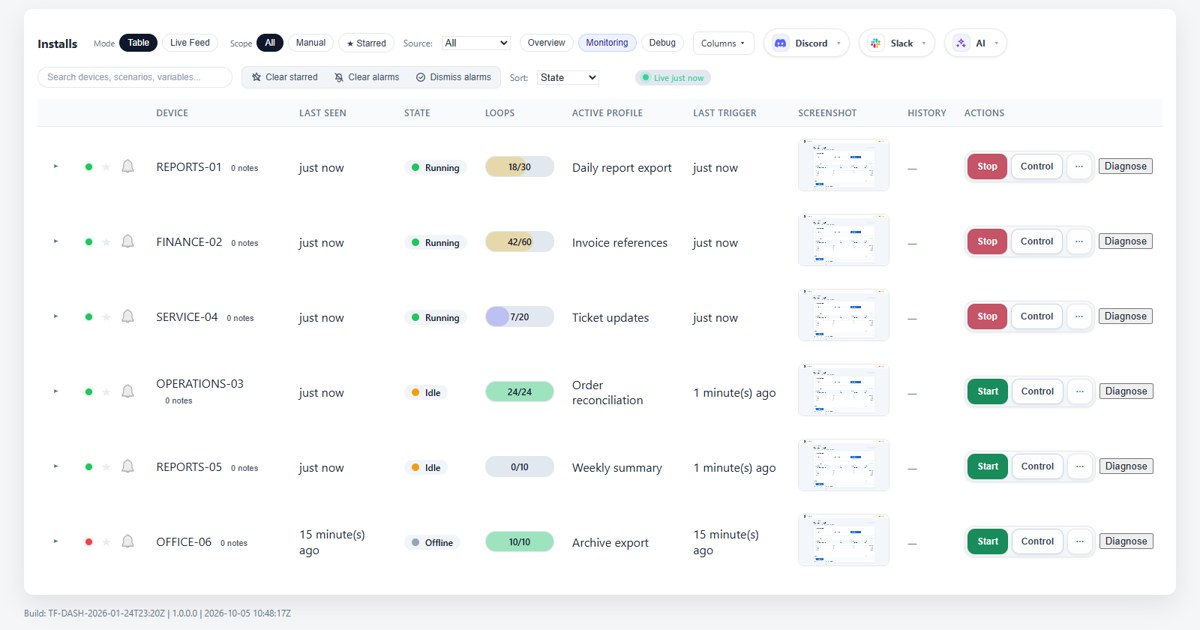Click the 18/30 loops progress bar

coord(519,167)
